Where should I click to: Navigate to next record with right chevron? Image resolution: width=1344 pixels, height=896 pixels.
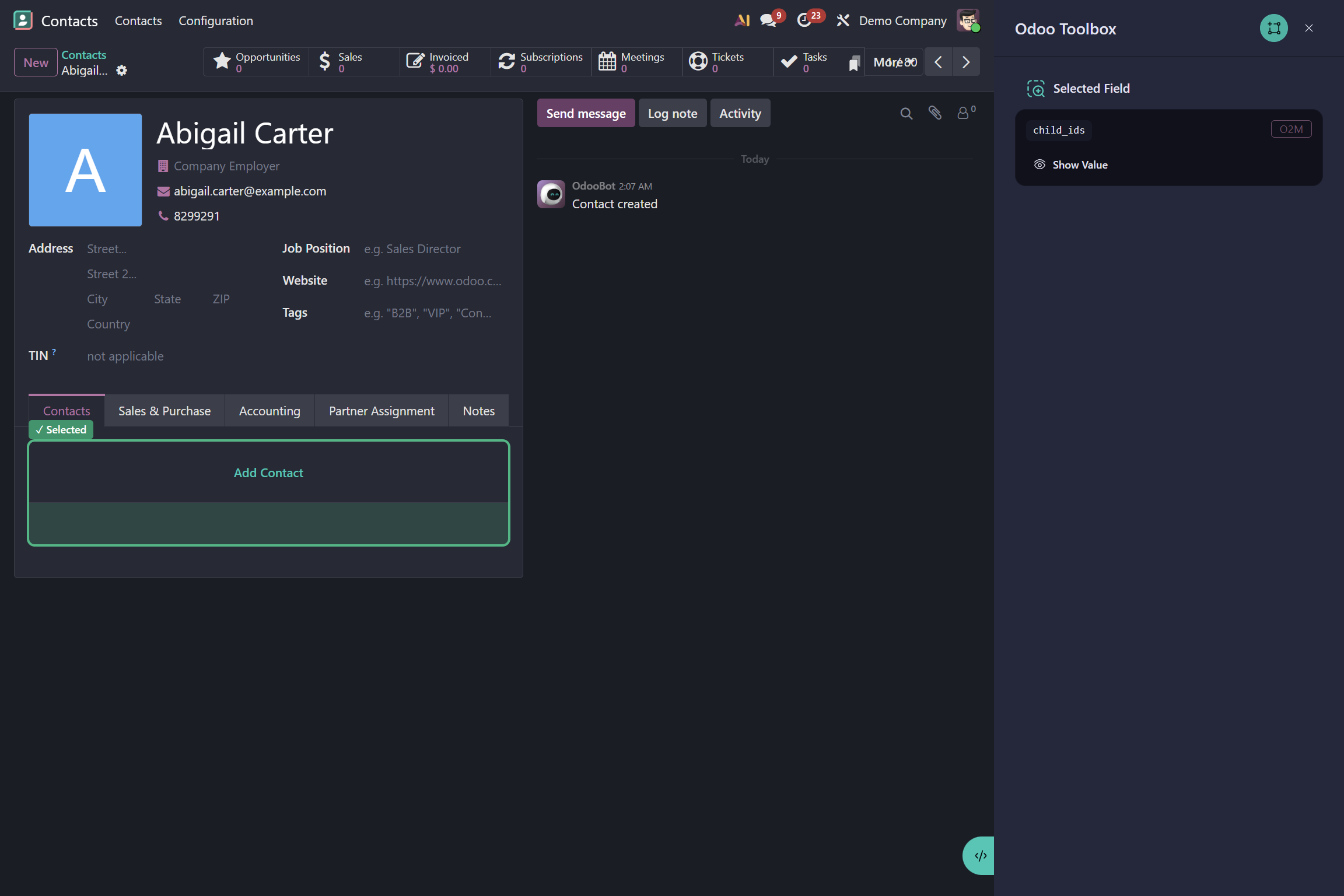pos(966,62)
